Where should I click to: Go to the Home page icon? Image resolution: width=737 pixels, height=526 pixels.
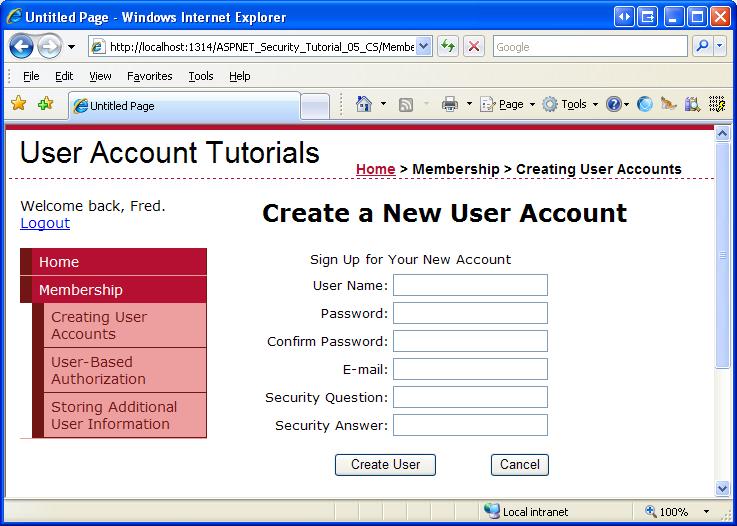click(x=364, y=104)
